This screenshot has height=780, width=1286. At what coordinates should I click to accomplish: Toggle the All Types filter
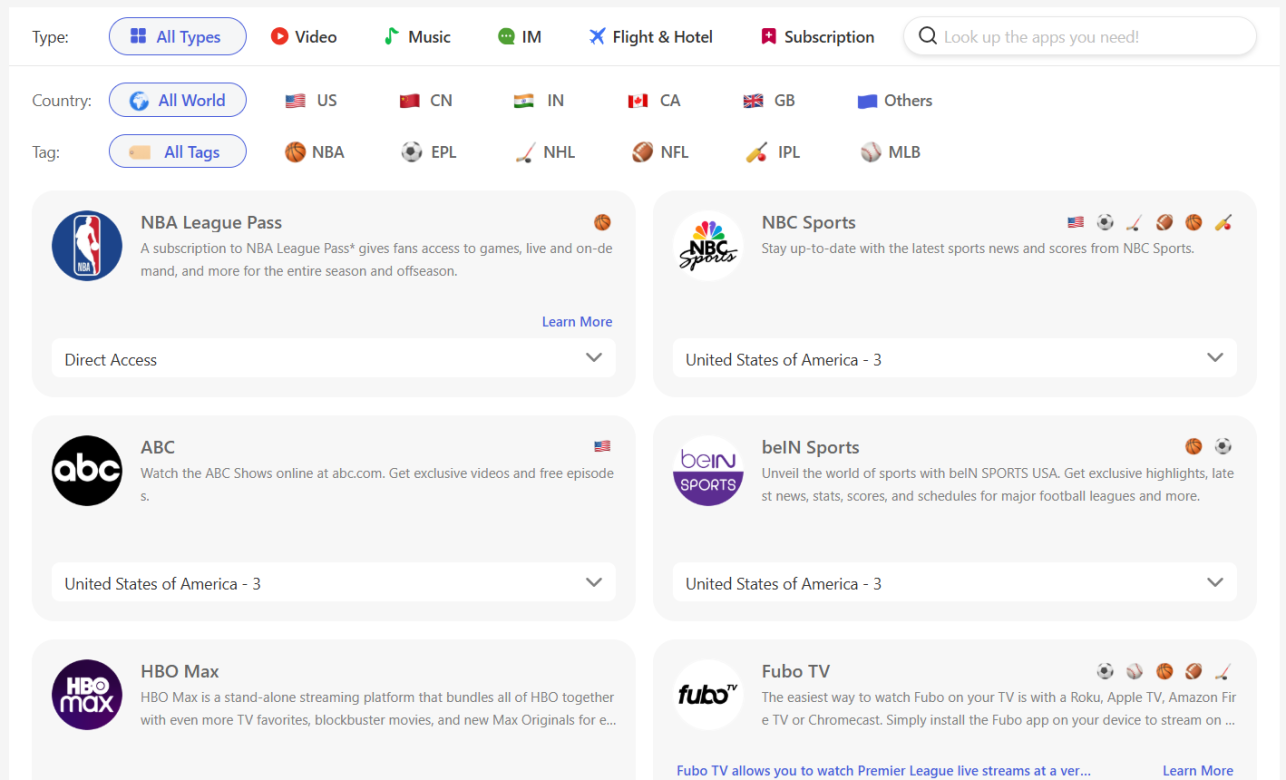click(178, 37)
